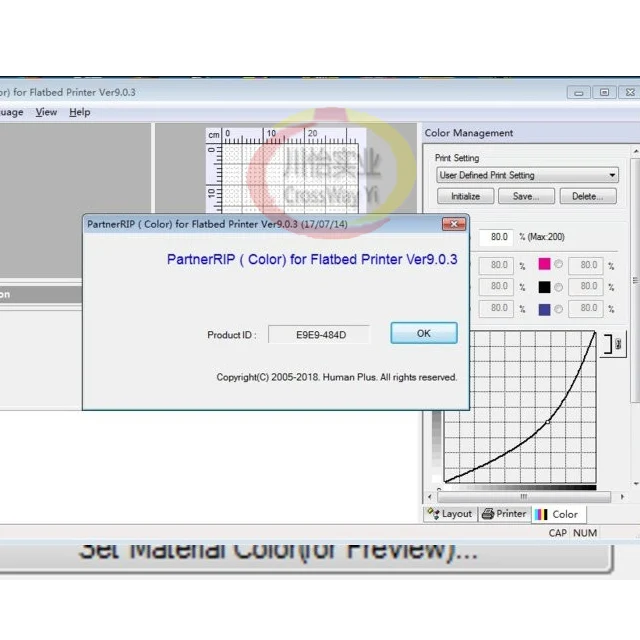Click the Copyright(C) 2005-2018 Human Plus text
640x640 pixels.
click(337, 377)
